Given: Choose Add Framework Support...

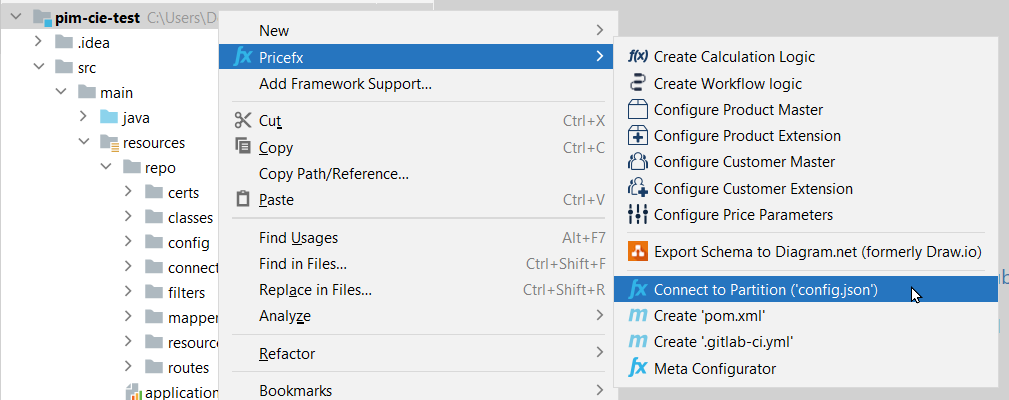Looking at the screenshot, I should [x=345, y=84].
